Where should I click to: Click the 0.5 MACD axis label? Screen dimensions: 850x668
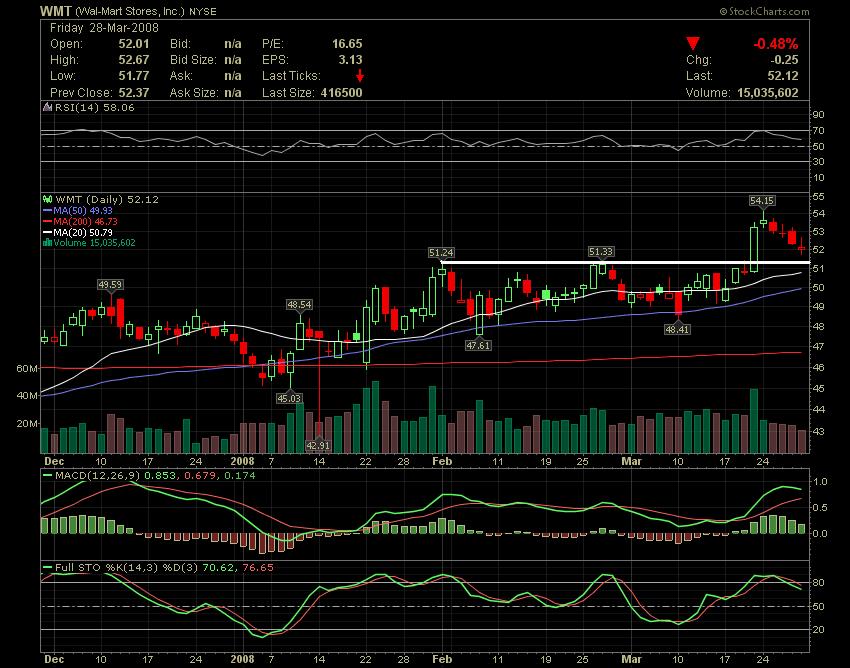pyautogui.click(x=820, y=508)
